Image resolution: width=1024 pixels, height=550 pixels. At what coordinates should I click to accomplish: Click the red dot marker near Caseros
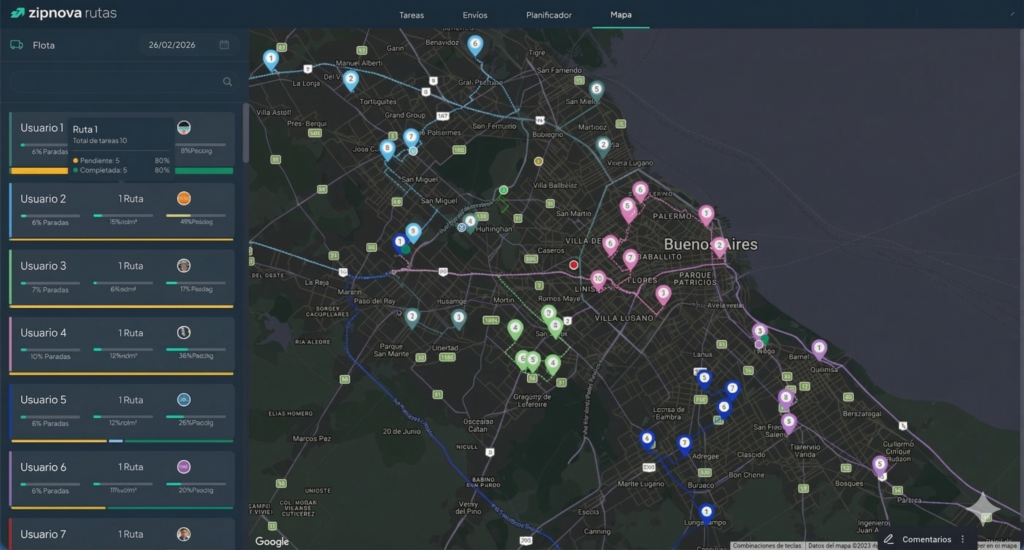[573, 265]
